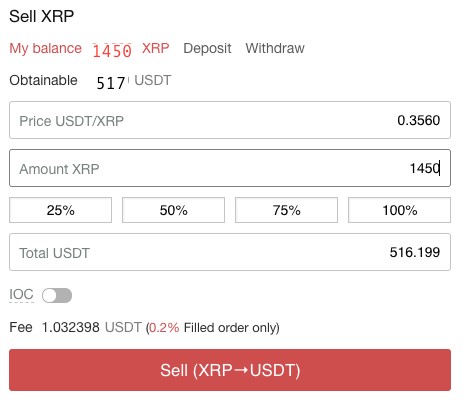Click the Deposit link
Image resolution: width=463 pixels, height=404 pixels.
click(207, 49)
